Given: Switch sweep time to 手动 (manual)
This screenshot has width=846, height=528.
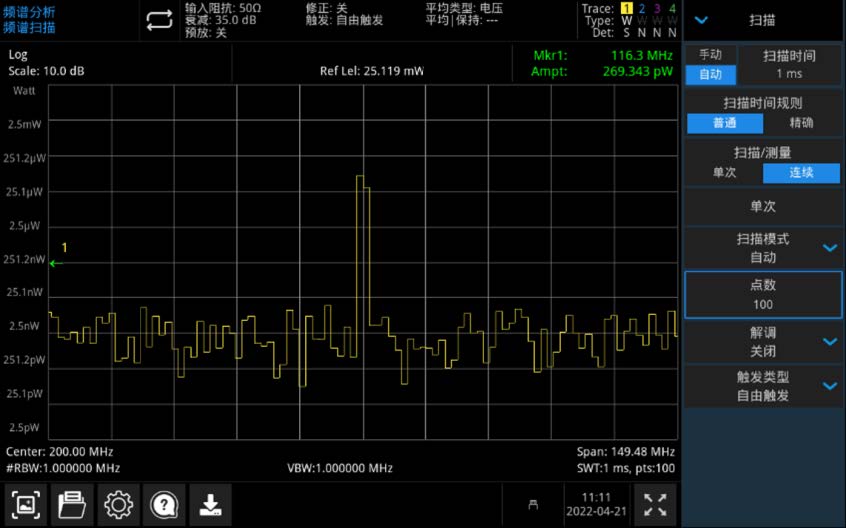Looking at the screenshot, I should pyautogui.click(x=710, y=55).
